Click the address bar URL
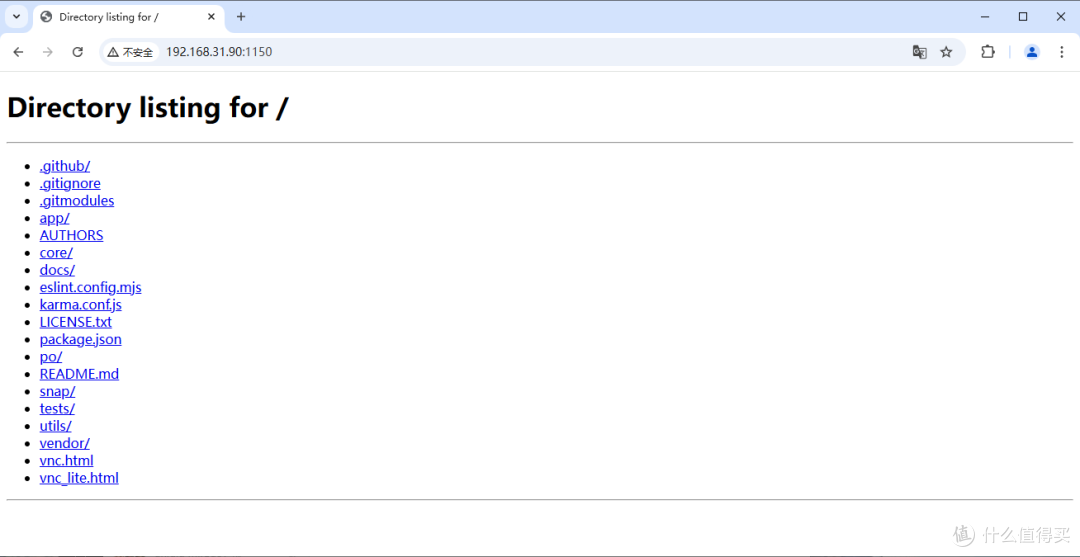 tap(219, 52)
